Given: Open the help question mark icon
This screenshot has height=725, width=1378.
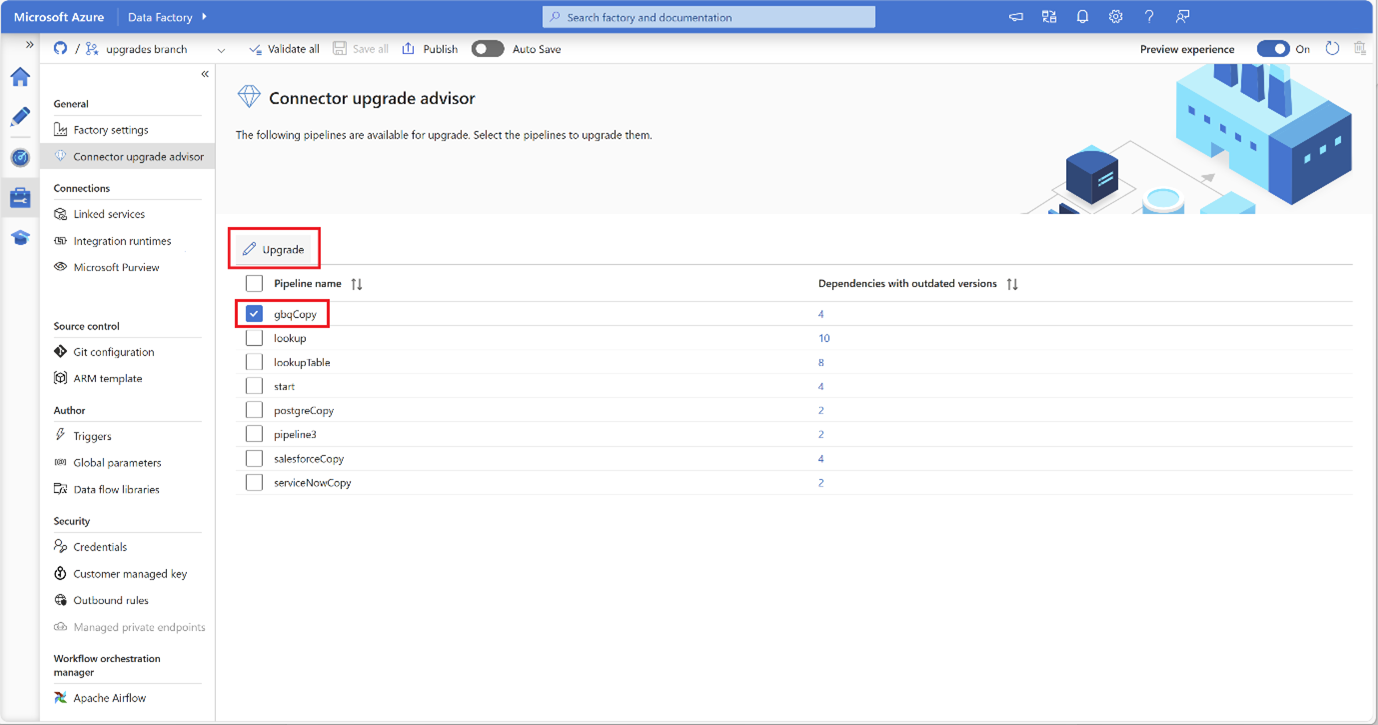Looking at the screenshot, I should point(1149,17).
